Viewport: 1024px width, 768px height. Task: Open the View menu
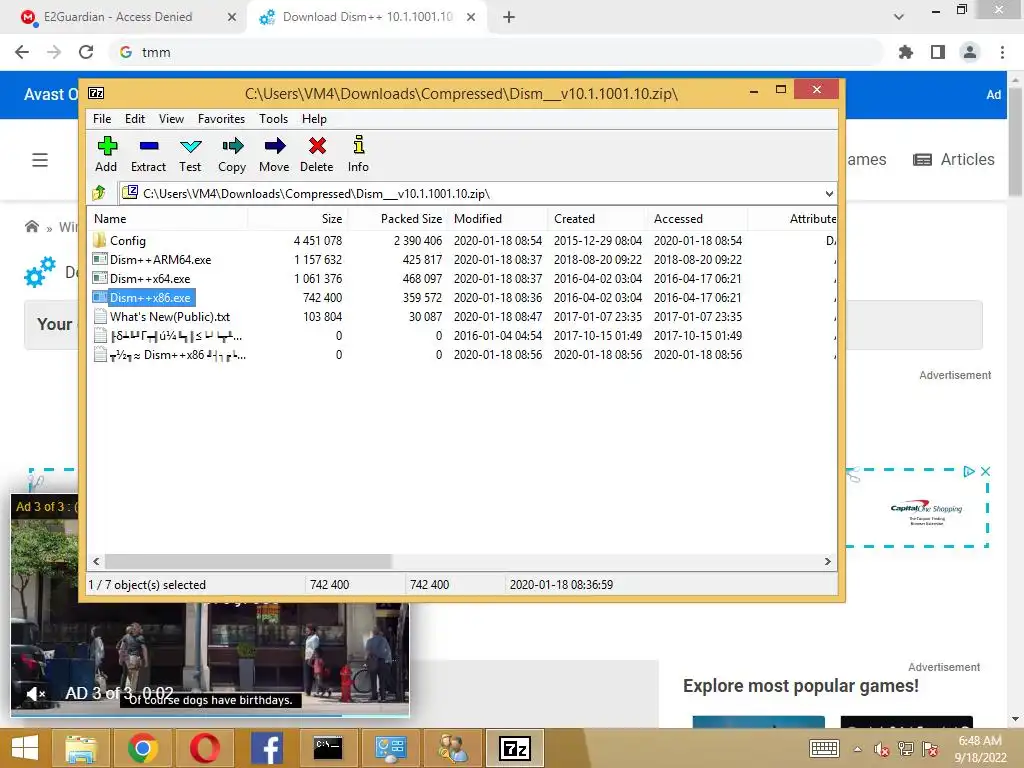click(171, 119)
